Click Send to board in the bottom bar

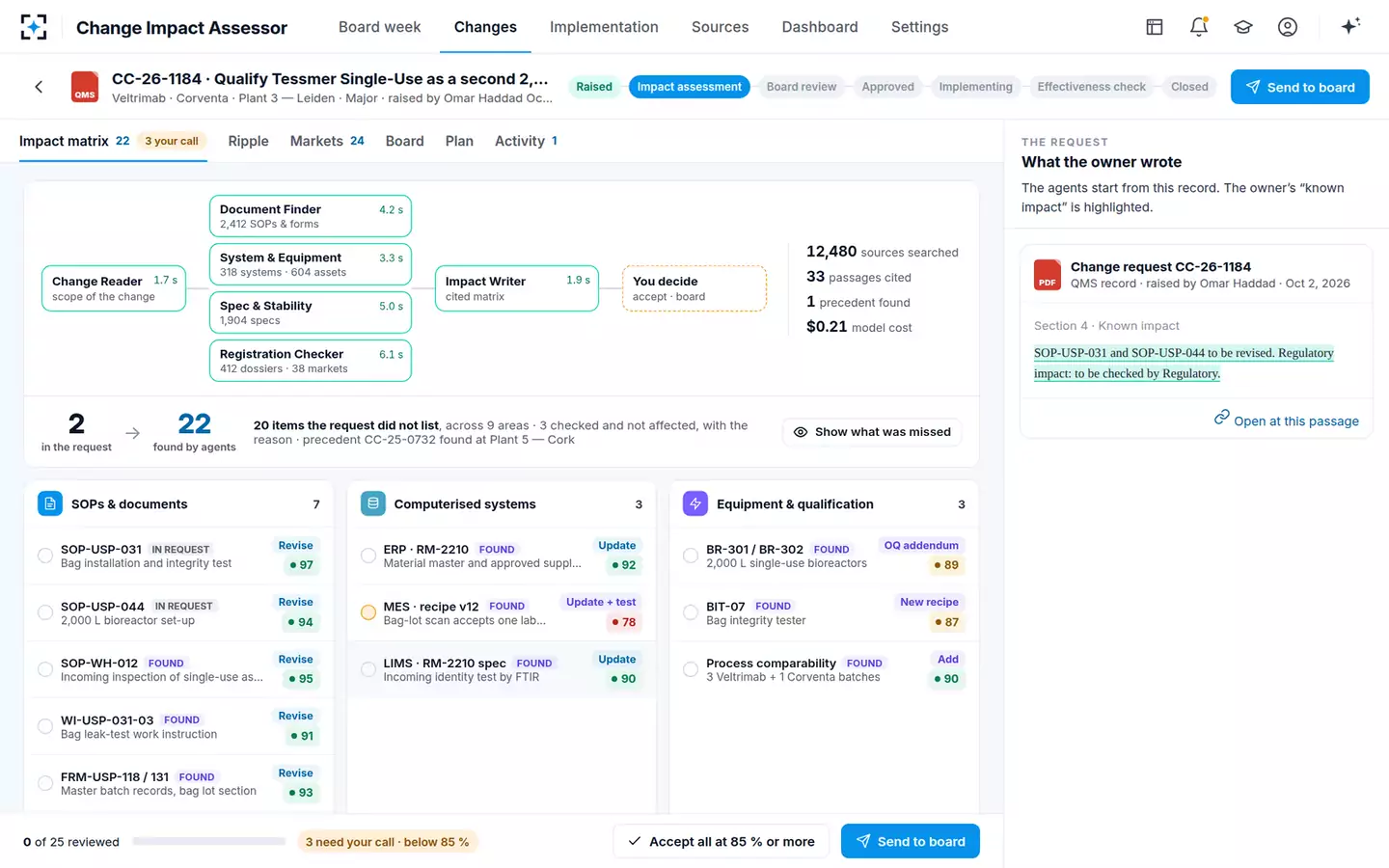911,841
